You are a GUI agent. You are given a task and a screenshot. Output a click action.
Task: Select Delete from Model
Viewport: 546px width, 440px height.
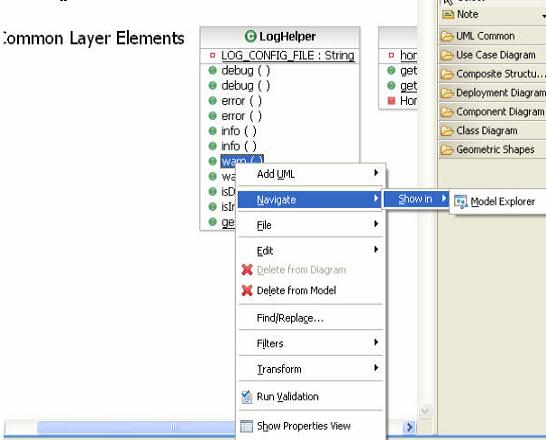(x=311, y=290)
